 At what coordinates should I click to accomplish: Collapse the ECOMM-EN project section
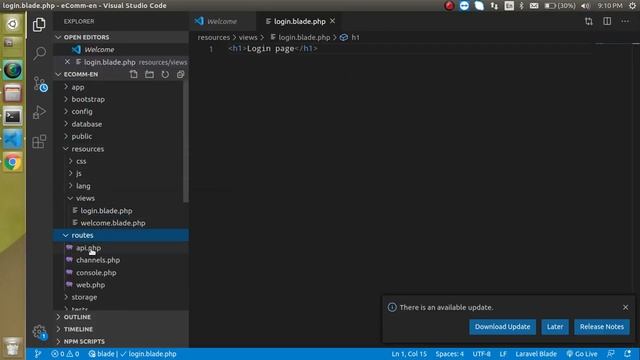click(x=80, y=74)
